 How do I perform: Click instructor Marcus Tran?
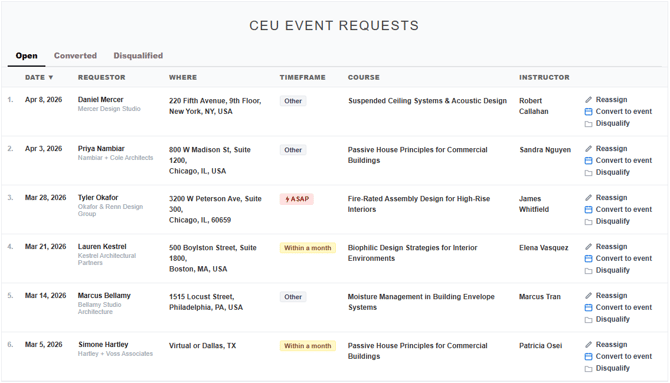(x=540, y=297)
